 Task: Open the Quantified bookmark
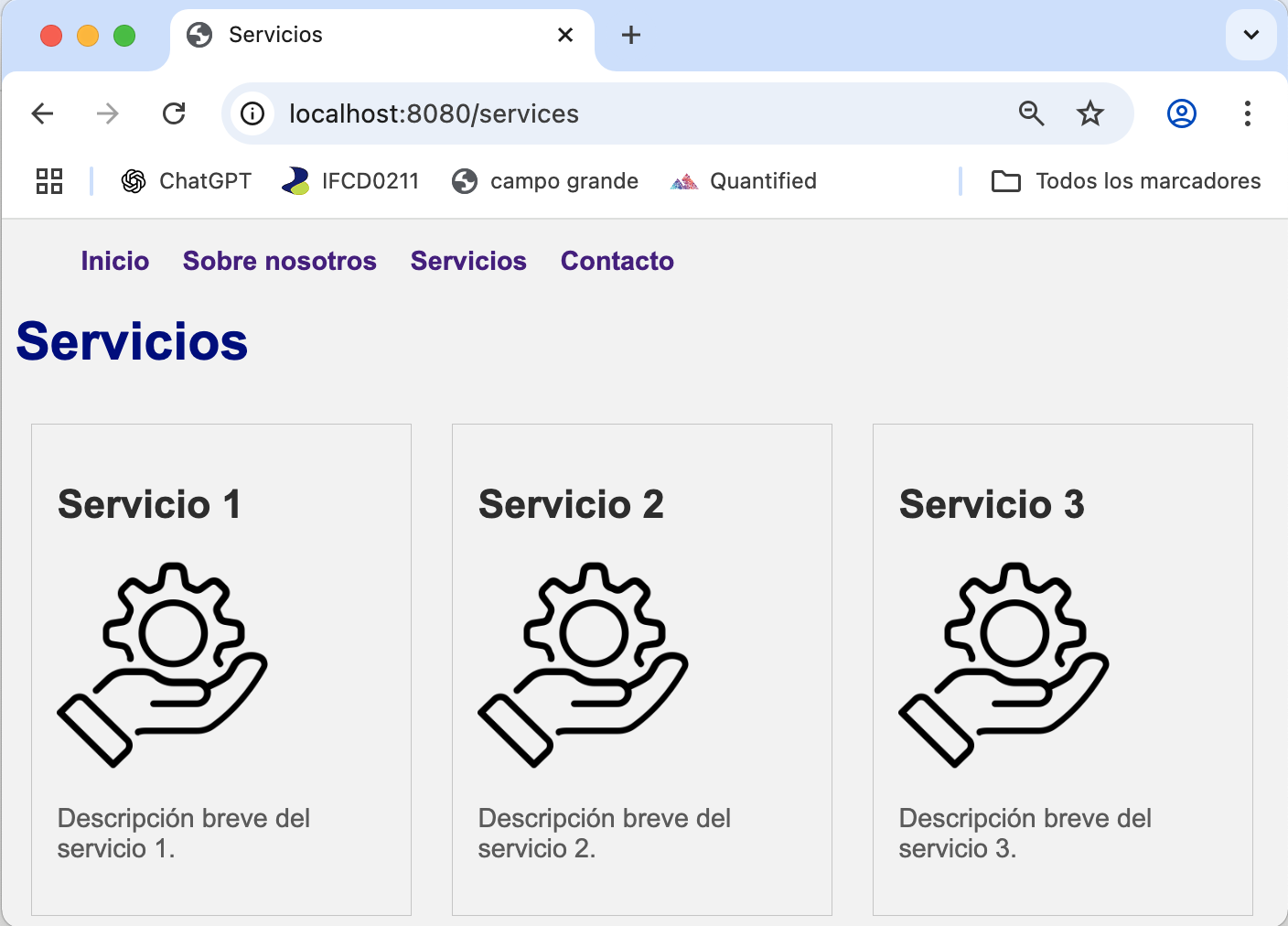tap(743, 180)
